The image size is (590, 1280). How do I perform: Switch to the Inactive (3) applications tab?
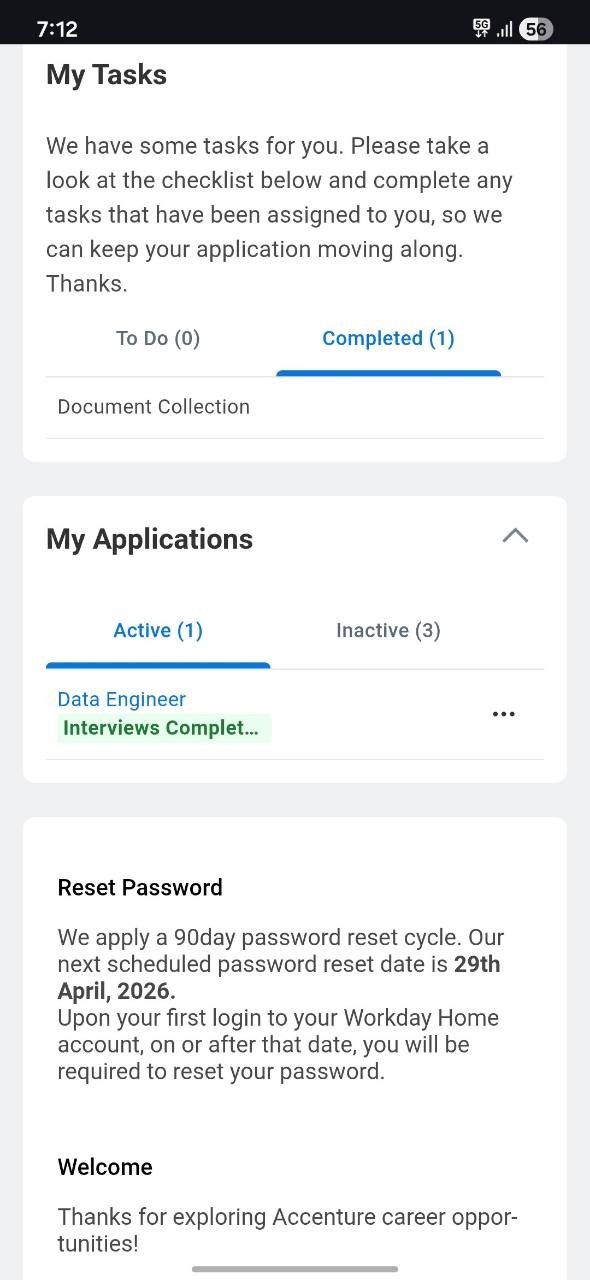pos(388,631)
